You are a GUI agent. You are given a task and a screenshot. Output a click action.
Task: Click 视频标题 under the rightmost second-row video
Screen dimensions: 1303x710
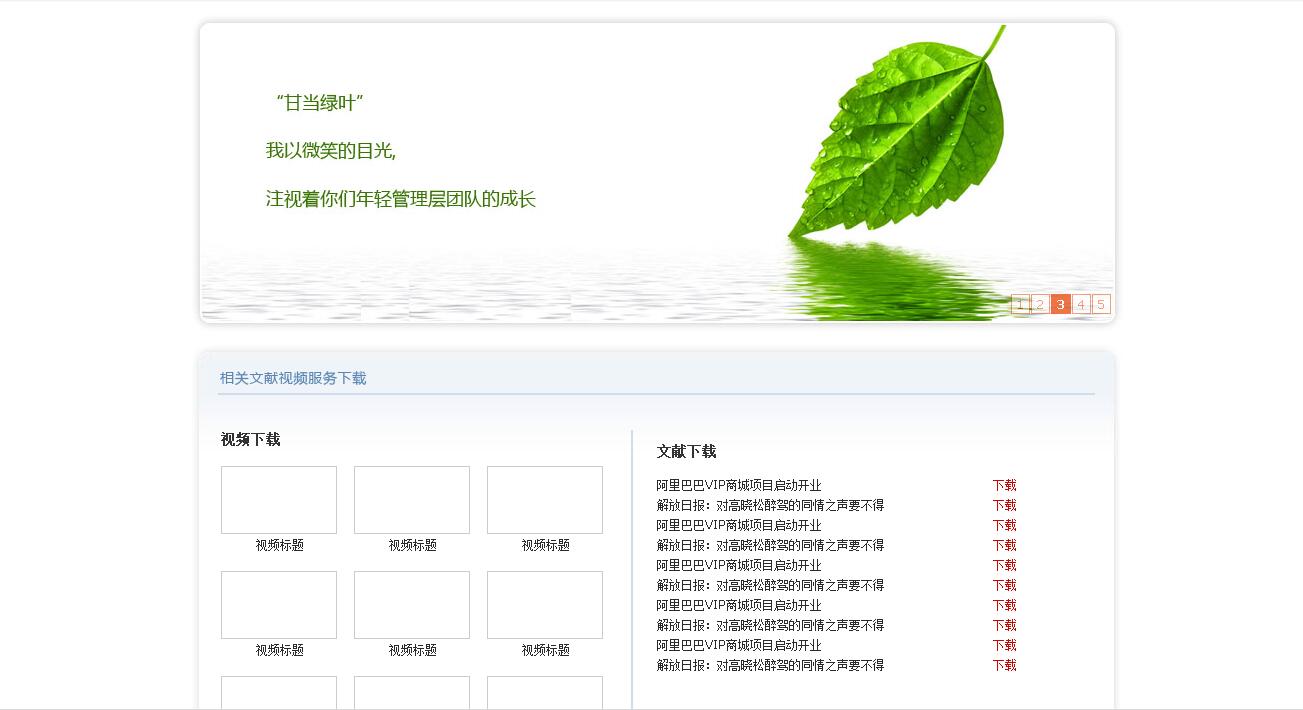(545, 651)
